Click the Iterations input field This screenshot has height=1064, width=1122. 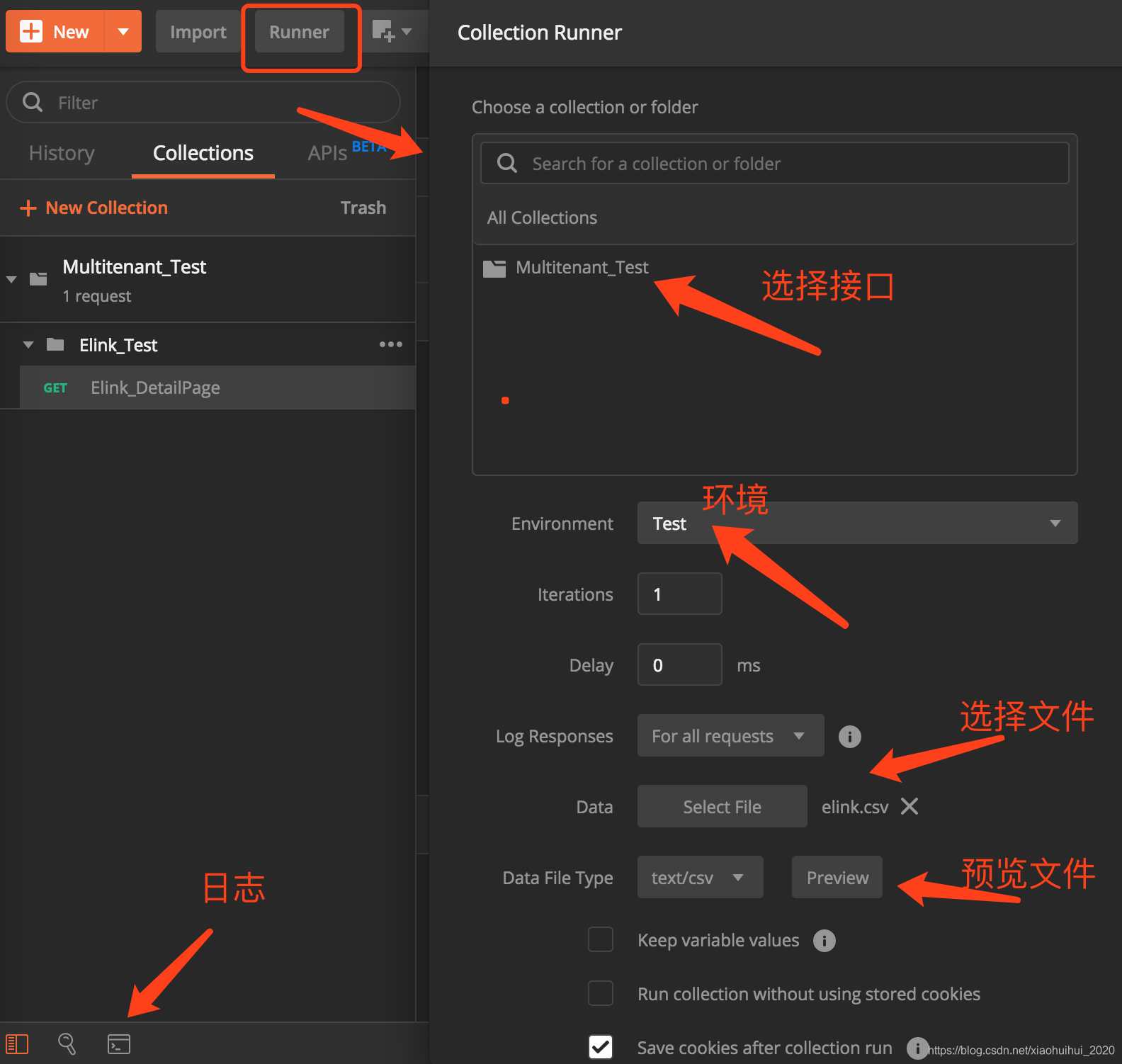click(x=679, y=594)
